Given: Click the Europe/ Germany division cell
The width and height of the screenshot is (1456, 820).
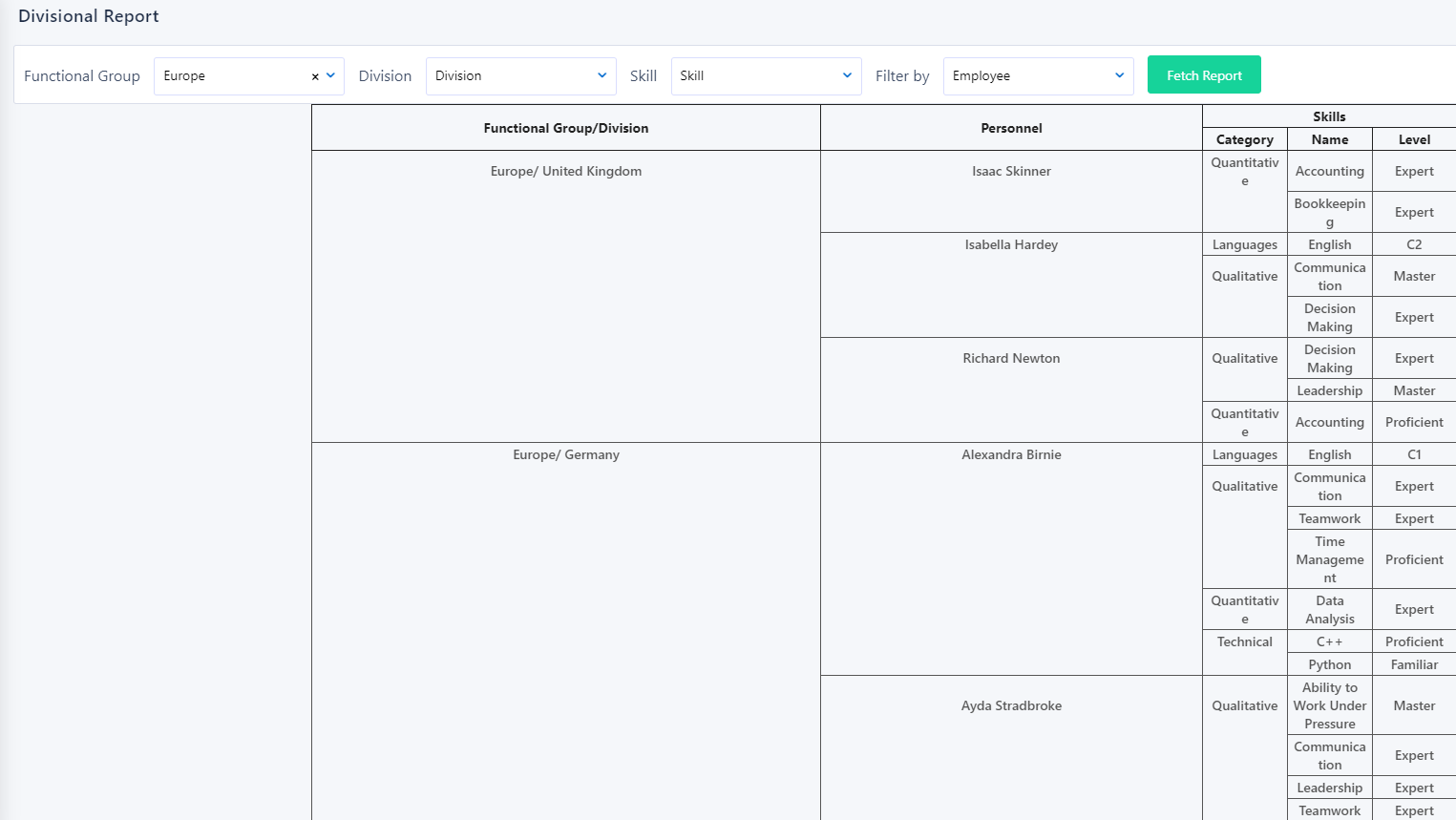Looking at the screenshot, I should click(565, 454).
